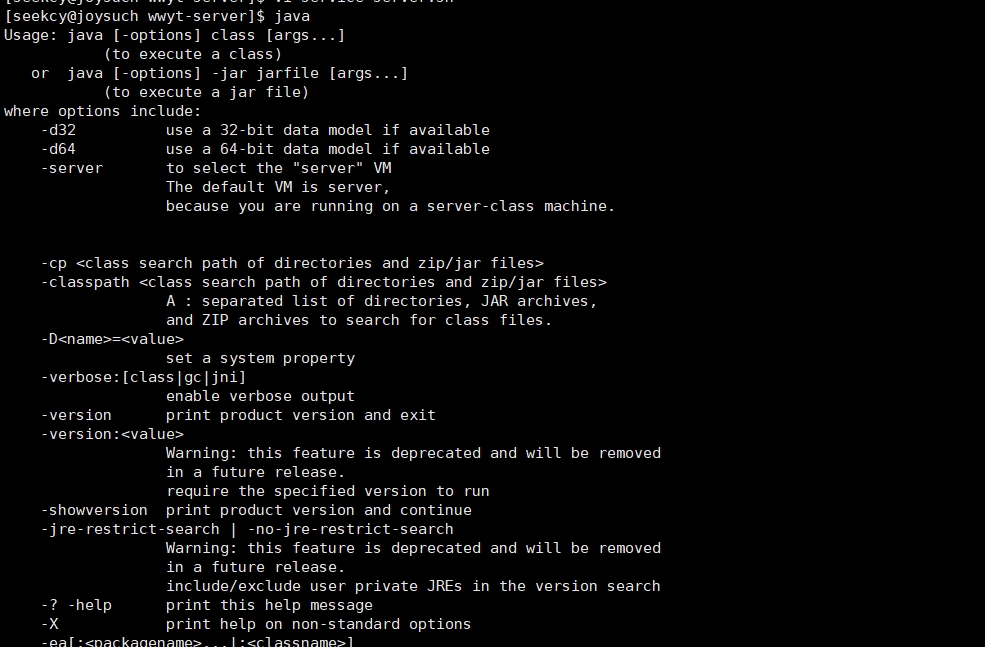Click 'enable verbose output' description
The width and height of the screenshot is (985, 647).
coord(260,396)
